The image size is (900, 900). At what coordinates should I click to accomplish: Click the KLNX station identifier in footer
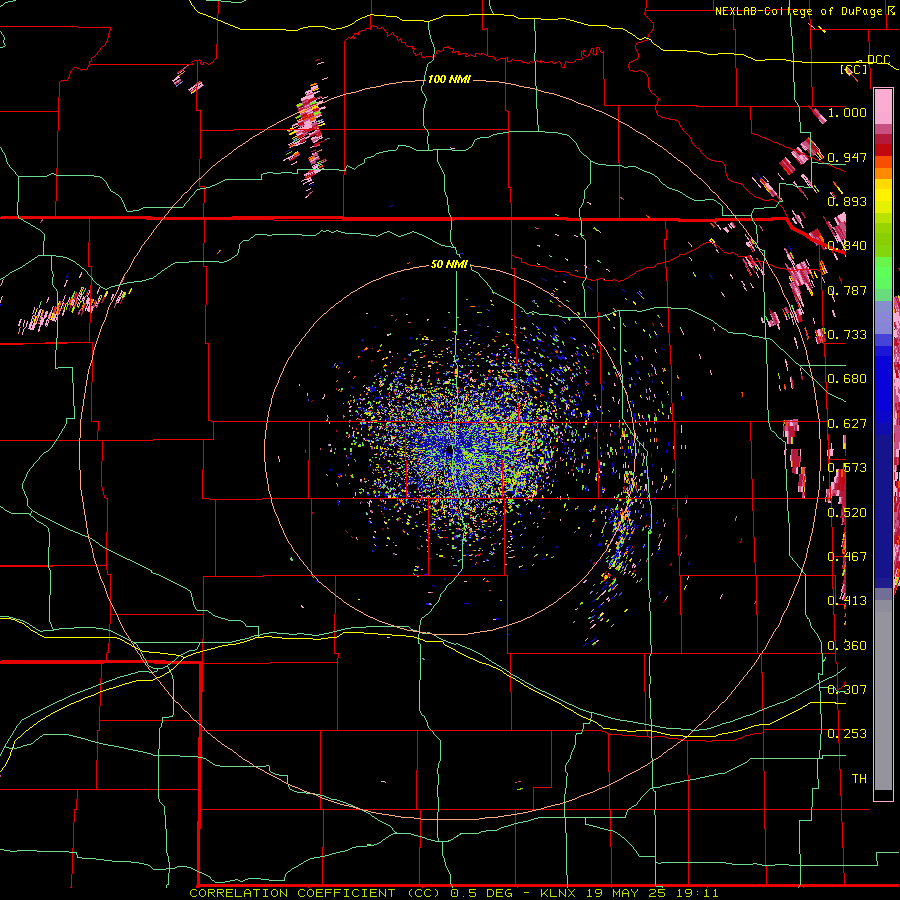click(x=559, y=893)
